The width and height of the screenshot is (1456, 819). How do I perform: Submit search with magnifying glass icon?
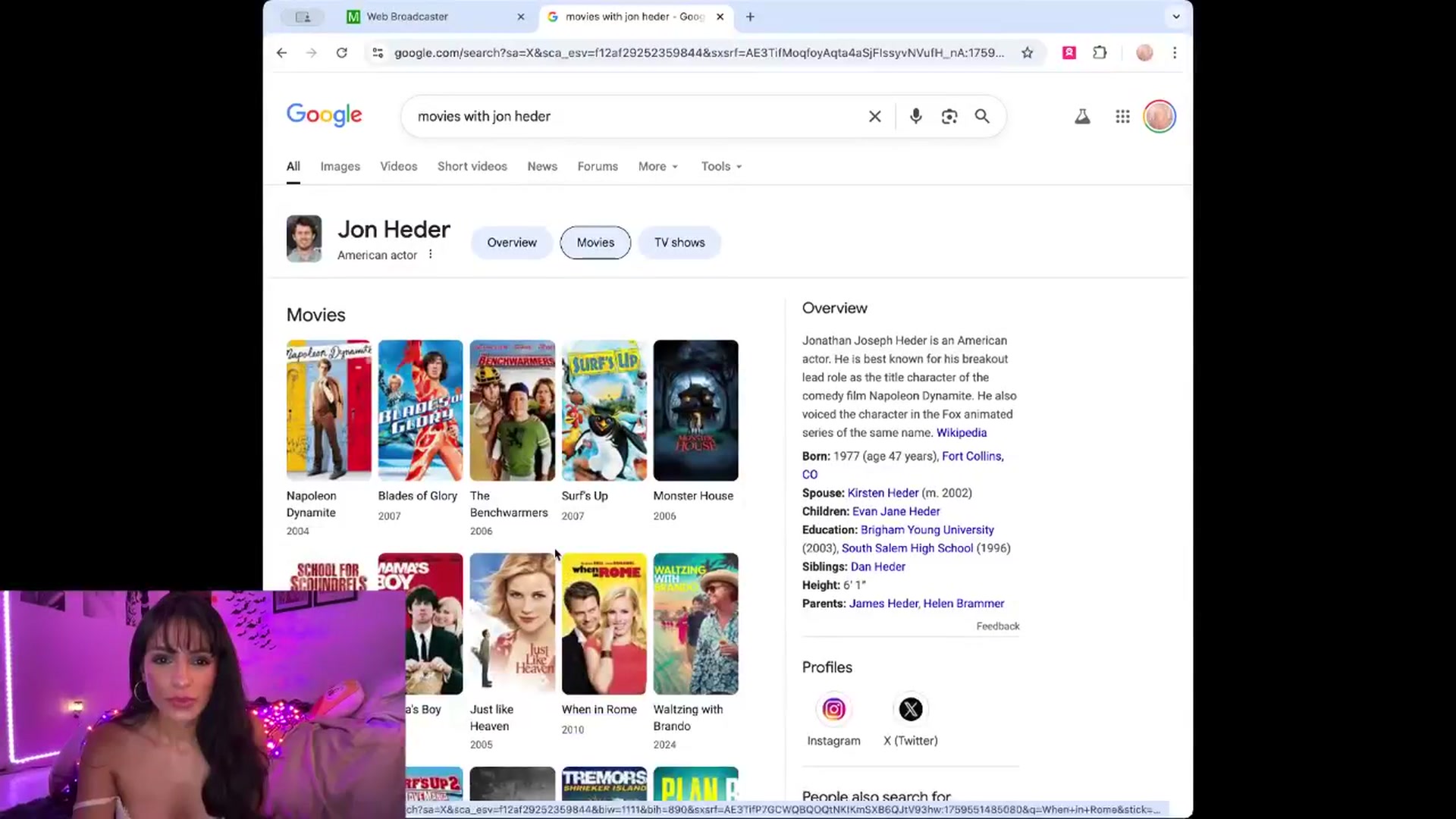(x=982, y=116)
